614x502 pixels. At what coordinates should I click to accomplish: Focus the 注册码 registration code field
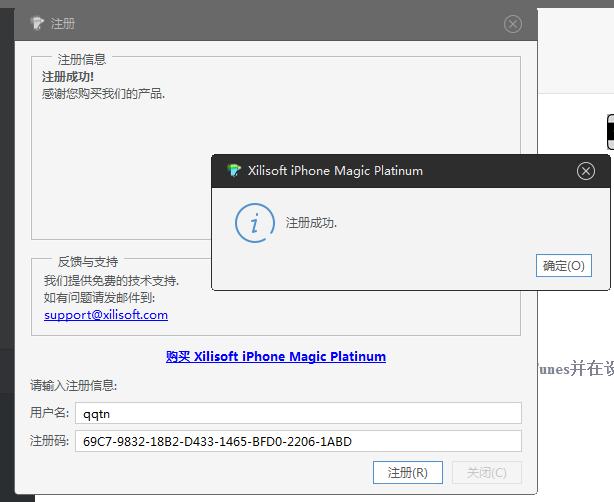(298, 441)
